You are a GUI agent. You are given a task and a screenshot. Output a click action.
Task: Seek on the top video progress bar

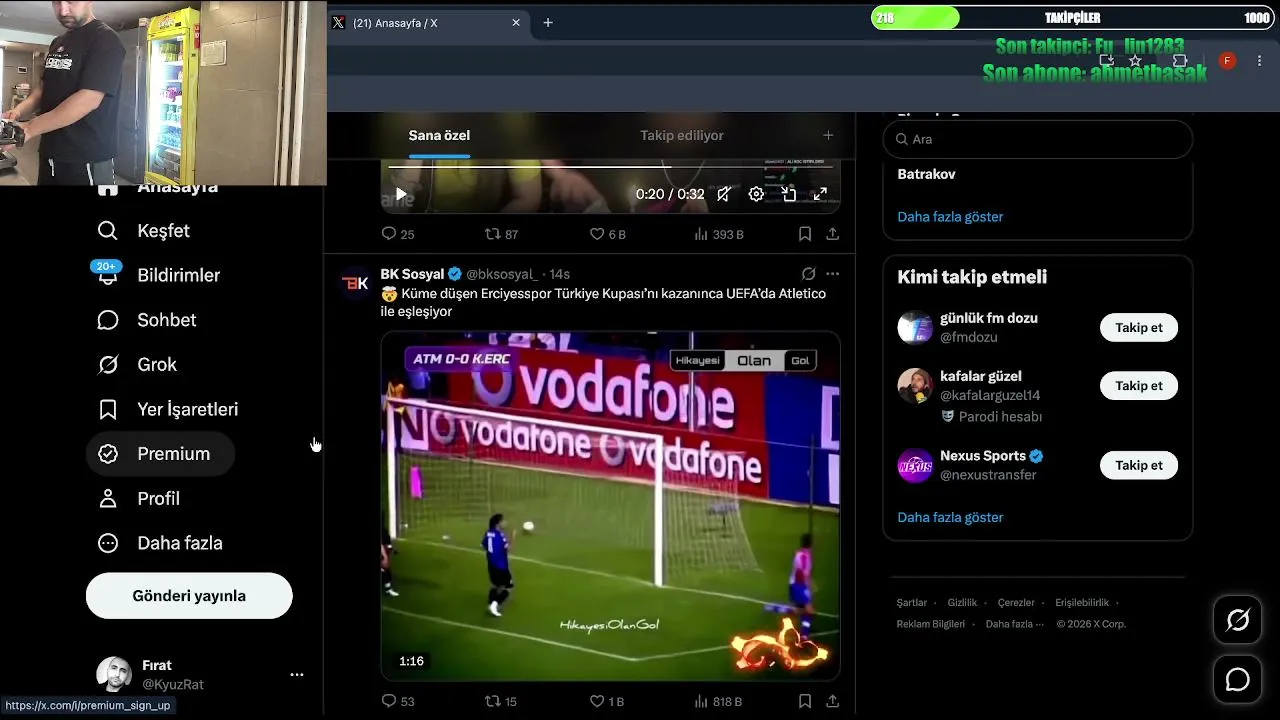coord(610,167)
